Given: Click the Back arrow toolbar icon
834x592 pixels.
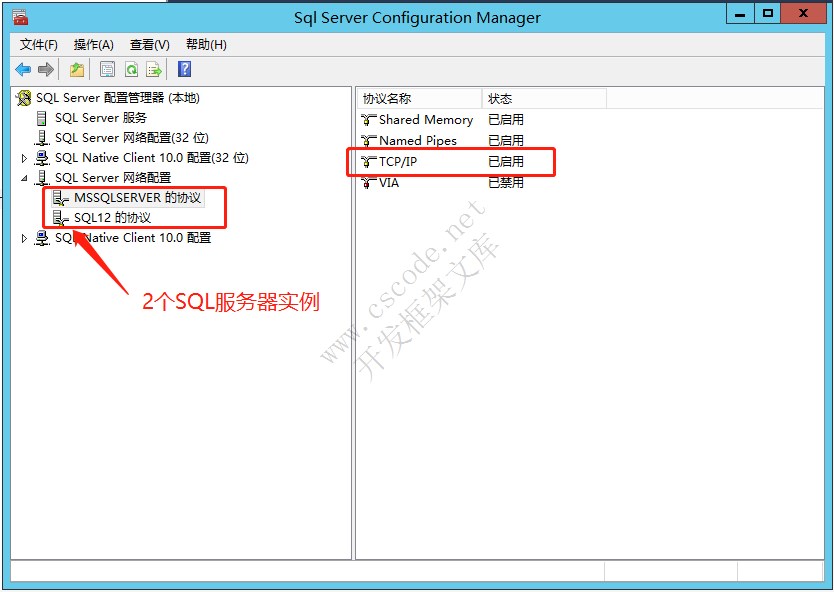Looking at the screenshot, I should [23, 69].
